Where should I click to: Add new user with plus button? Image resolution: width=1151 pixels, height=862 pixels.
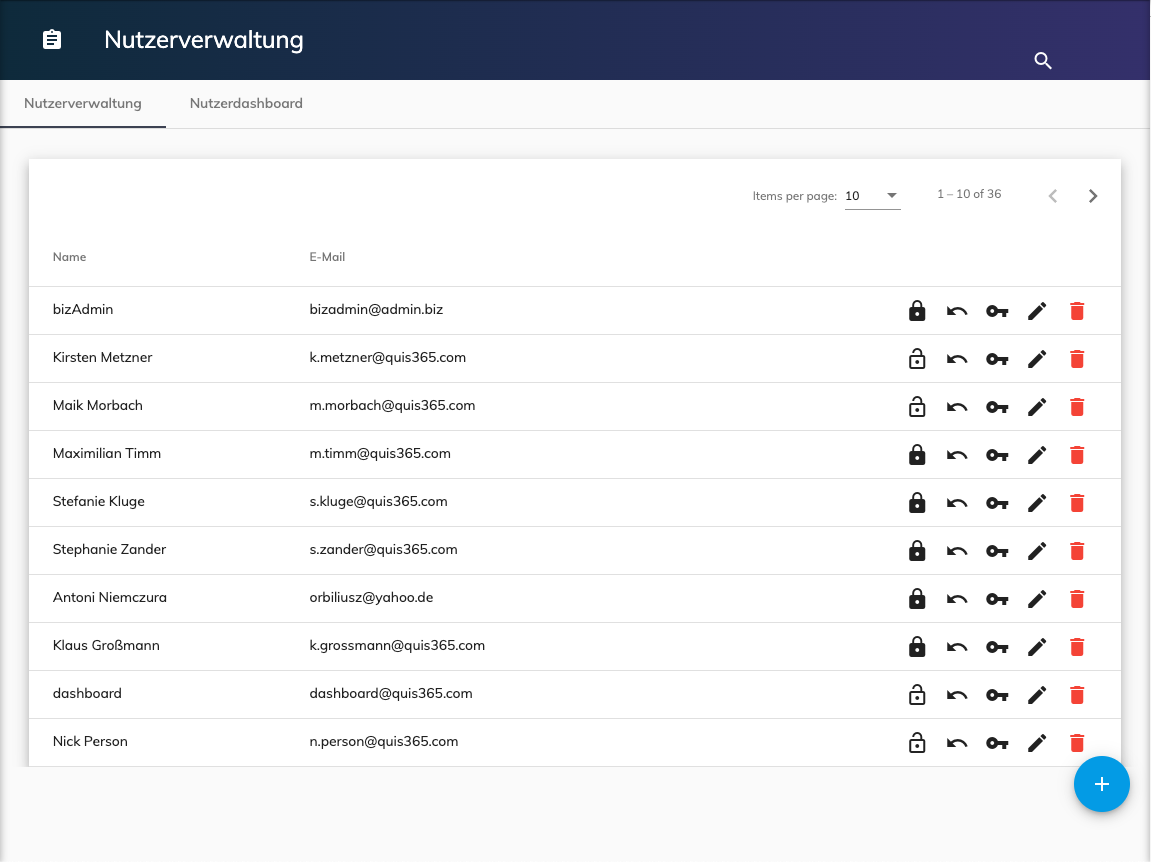[x=1101, y=784]
